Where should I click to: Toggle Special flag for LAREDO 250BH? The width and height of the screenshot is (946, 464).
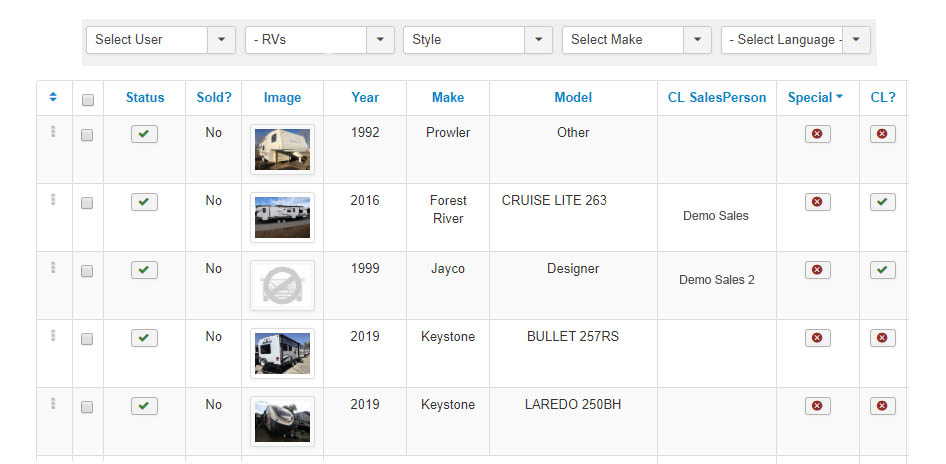(x=817, y=406)
